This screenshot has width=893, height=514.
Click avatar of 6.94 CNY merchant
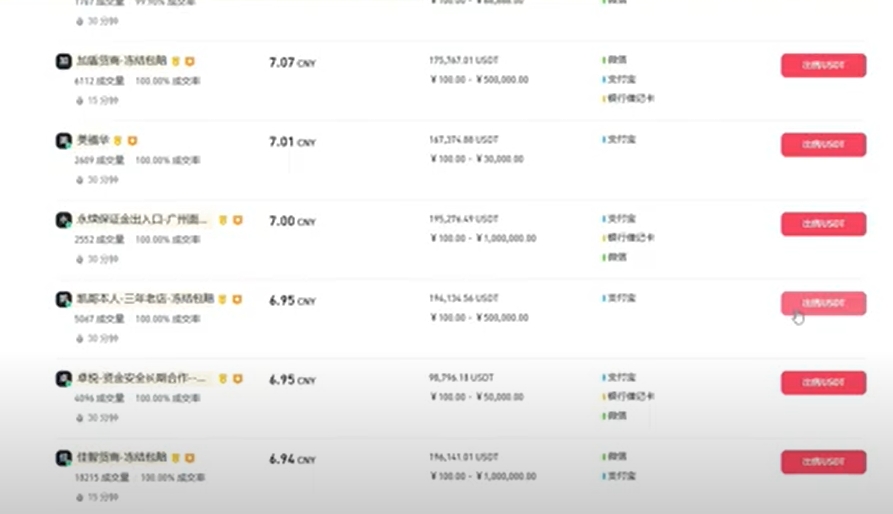(x=63, y=458)
